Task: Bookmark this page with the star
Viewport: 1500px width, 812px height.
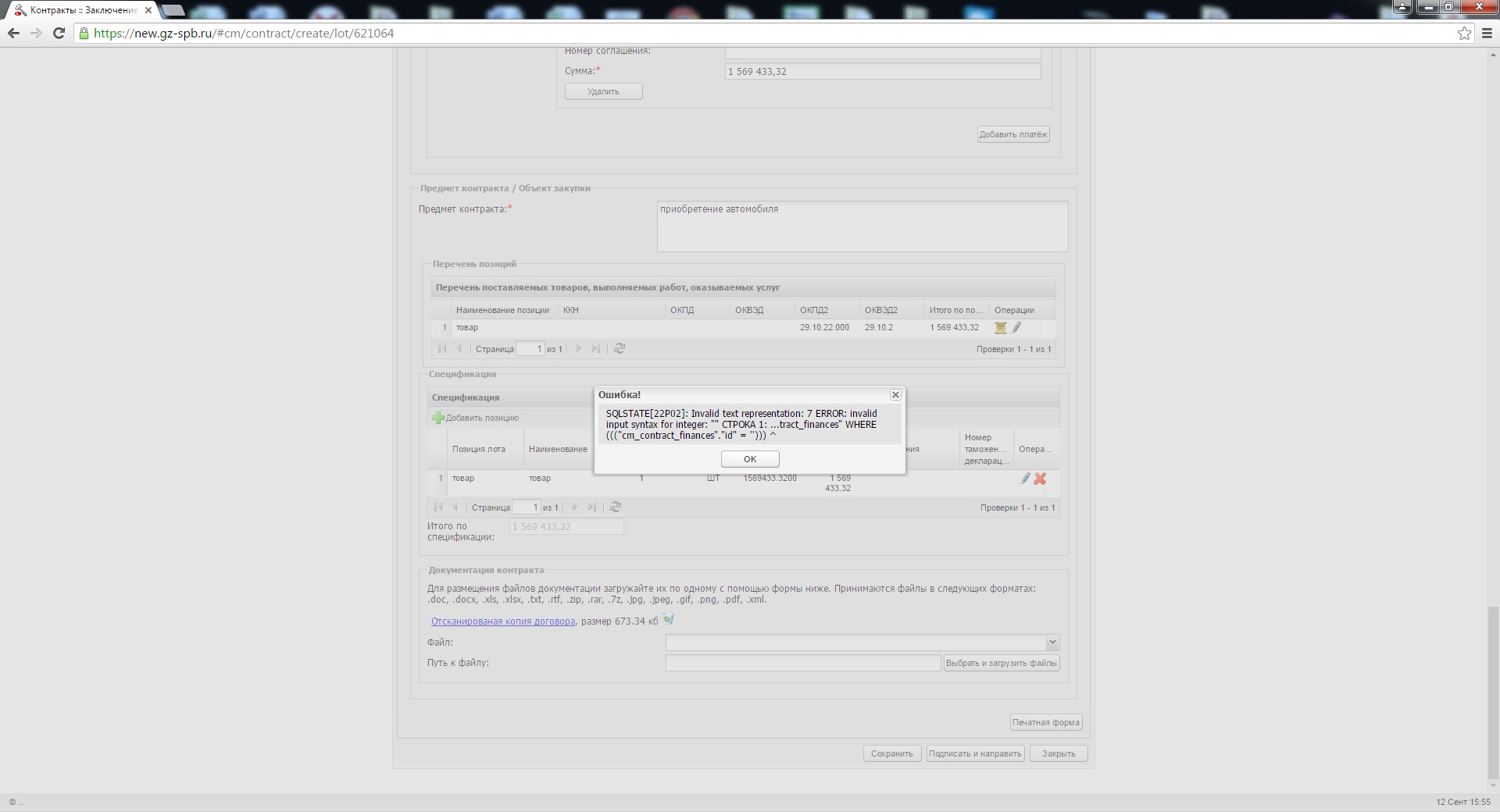Action: pos(1464,33)
